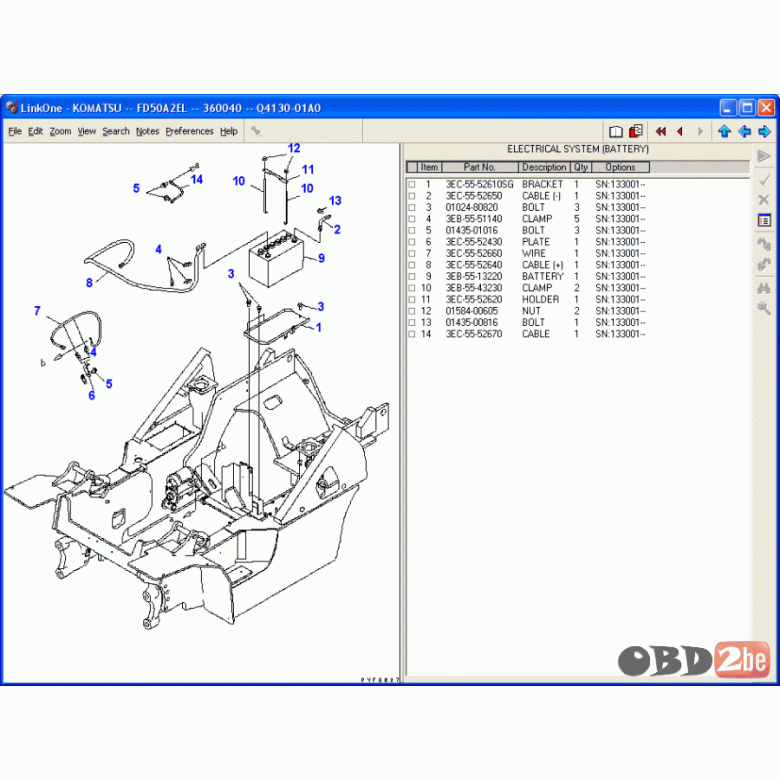Click callout 11 beside the holder

click(308, 170)
